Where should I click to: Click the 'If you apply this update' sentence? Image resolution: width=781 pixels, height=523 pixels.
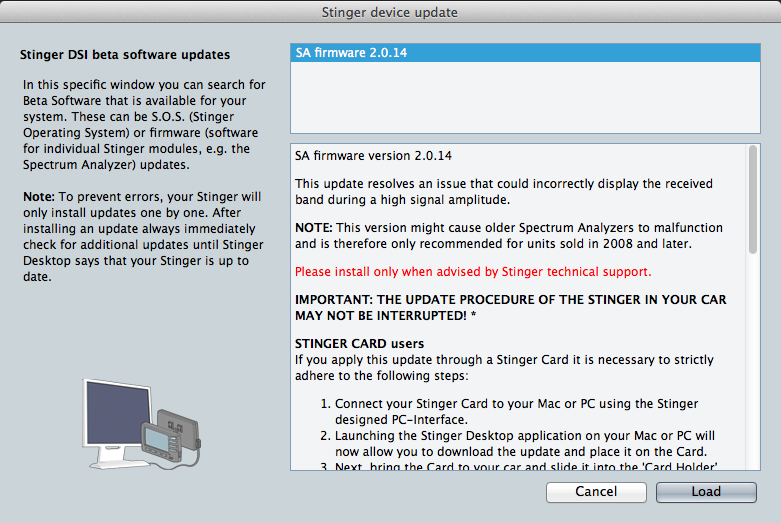(504, 368)
